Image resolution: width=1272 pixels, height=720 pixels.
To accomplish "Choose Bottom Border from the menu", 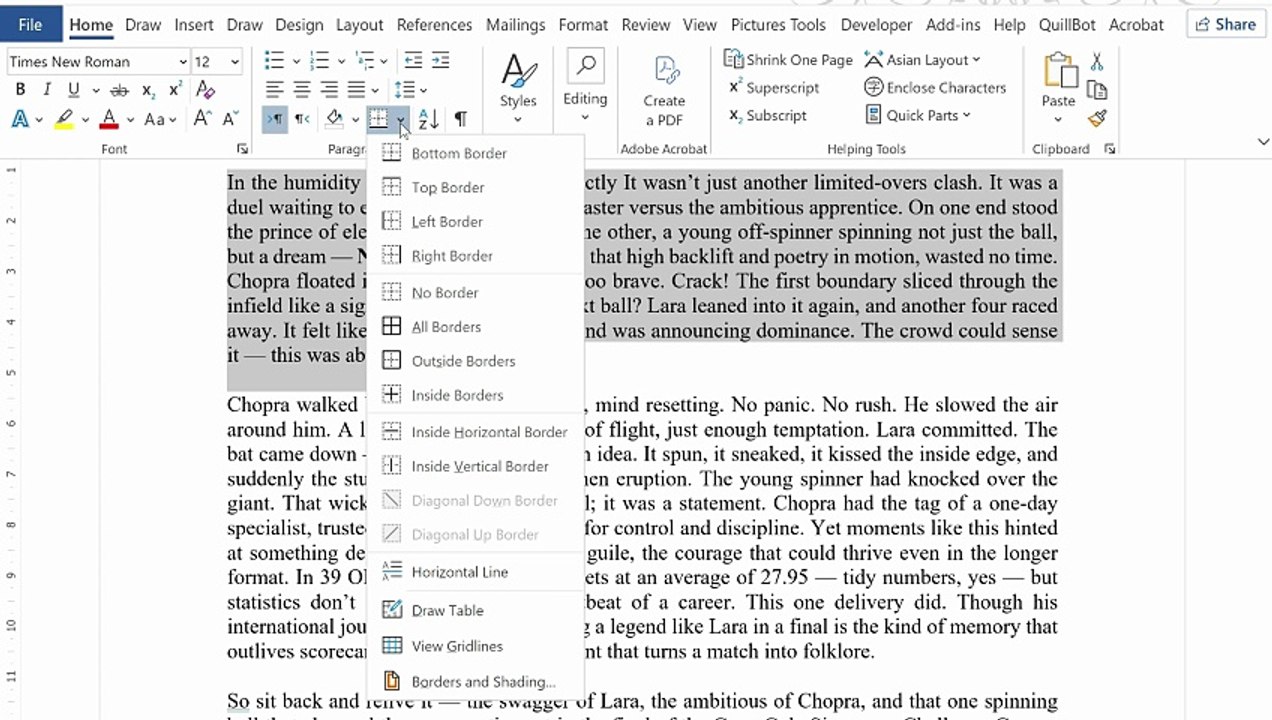I will click(475, 153).
